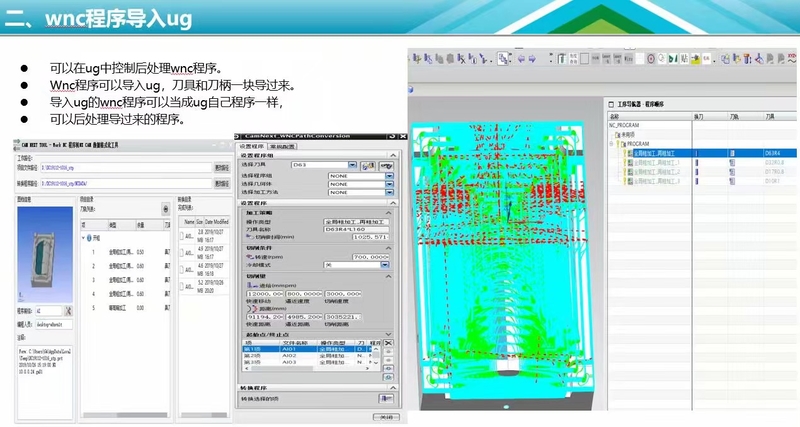Click the rightmost icon button in the 选择刀具 row

(x=387, y=166)
